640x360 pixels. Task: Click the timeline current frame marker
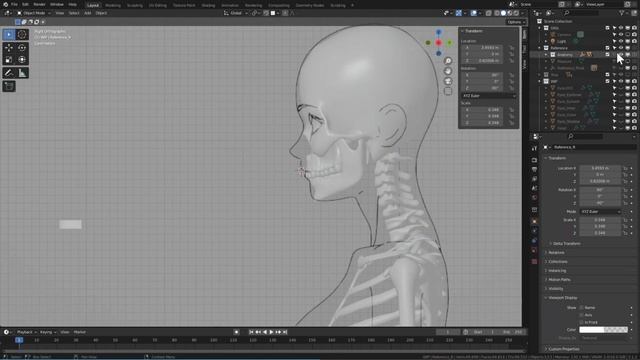19,340
